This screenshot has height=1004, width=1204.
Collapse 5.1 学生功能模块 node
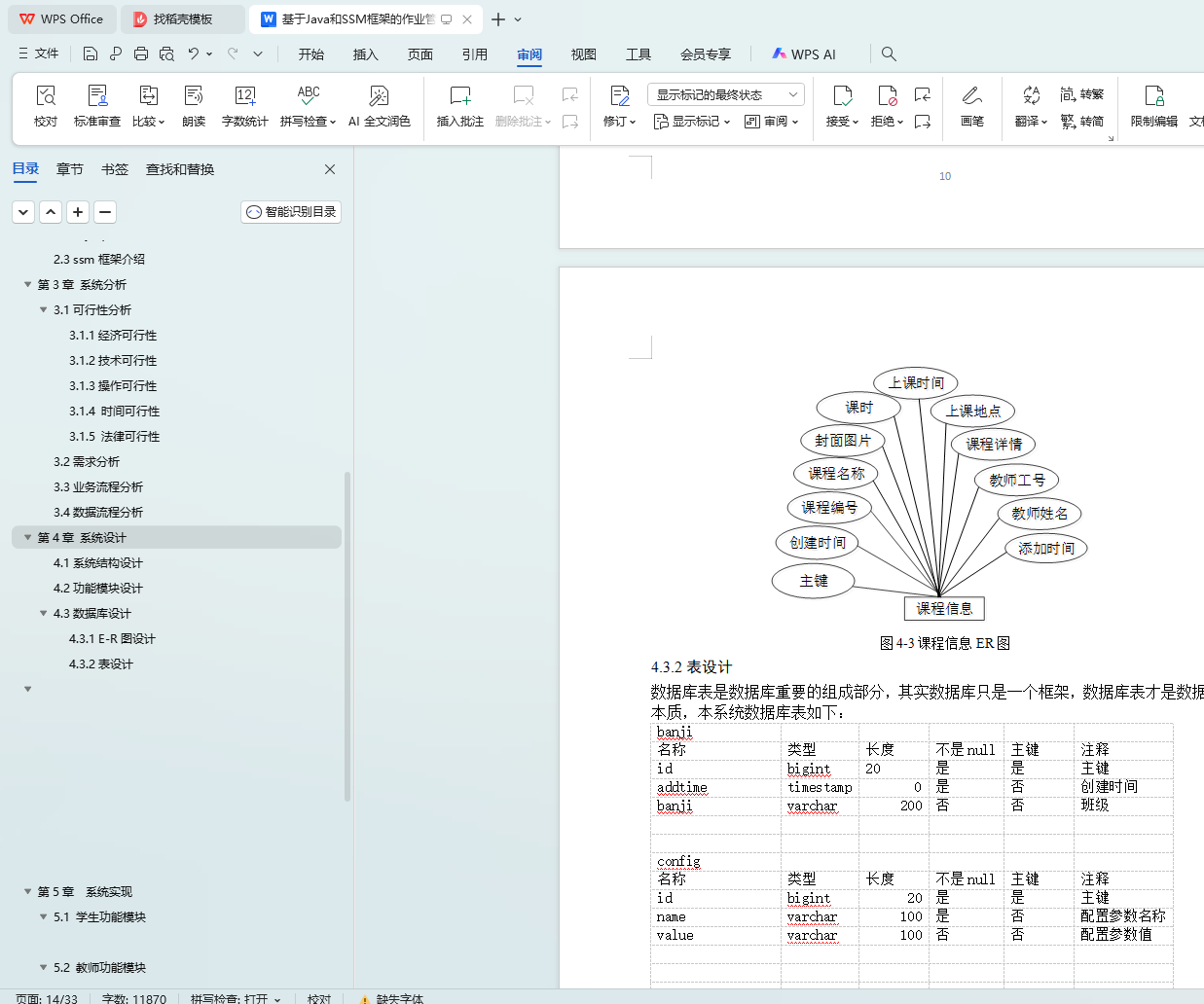pyautogui.click(x=43, y=916)
